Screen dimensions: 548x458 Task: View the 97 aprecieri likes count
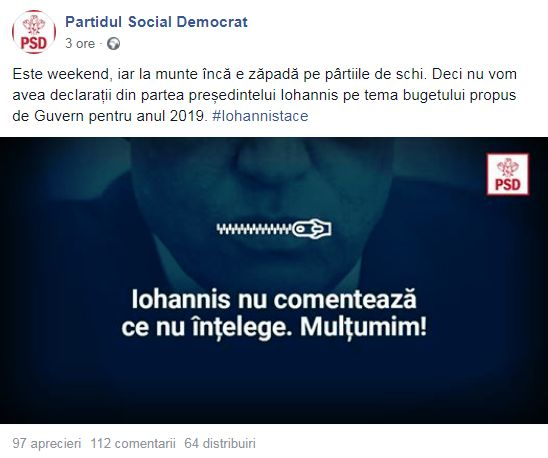[47, 443]
